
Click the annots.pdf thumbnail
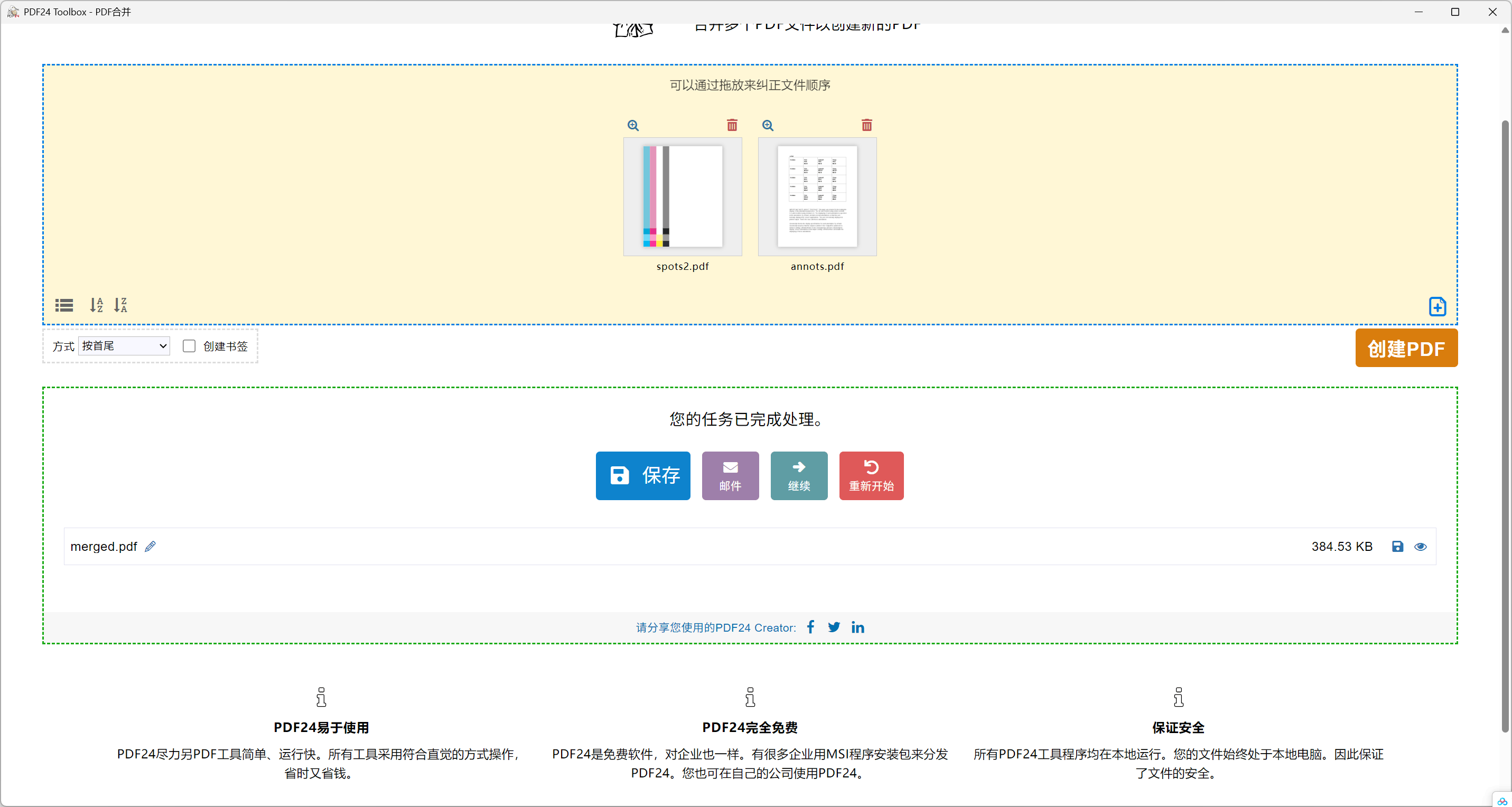point(817,196)
